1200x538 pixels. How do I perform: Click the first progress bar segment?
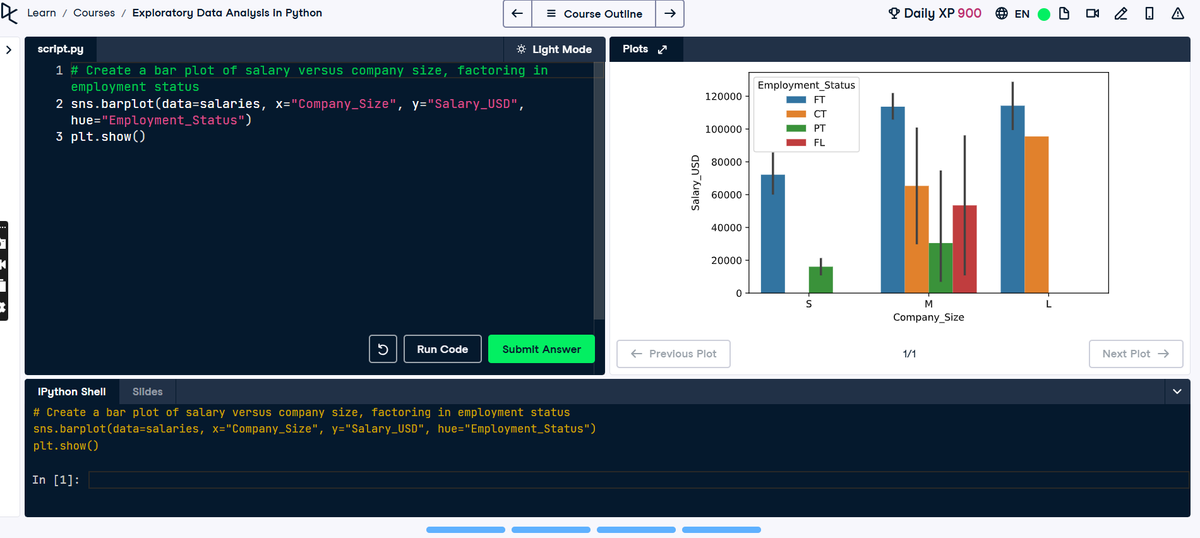point(466,529)
